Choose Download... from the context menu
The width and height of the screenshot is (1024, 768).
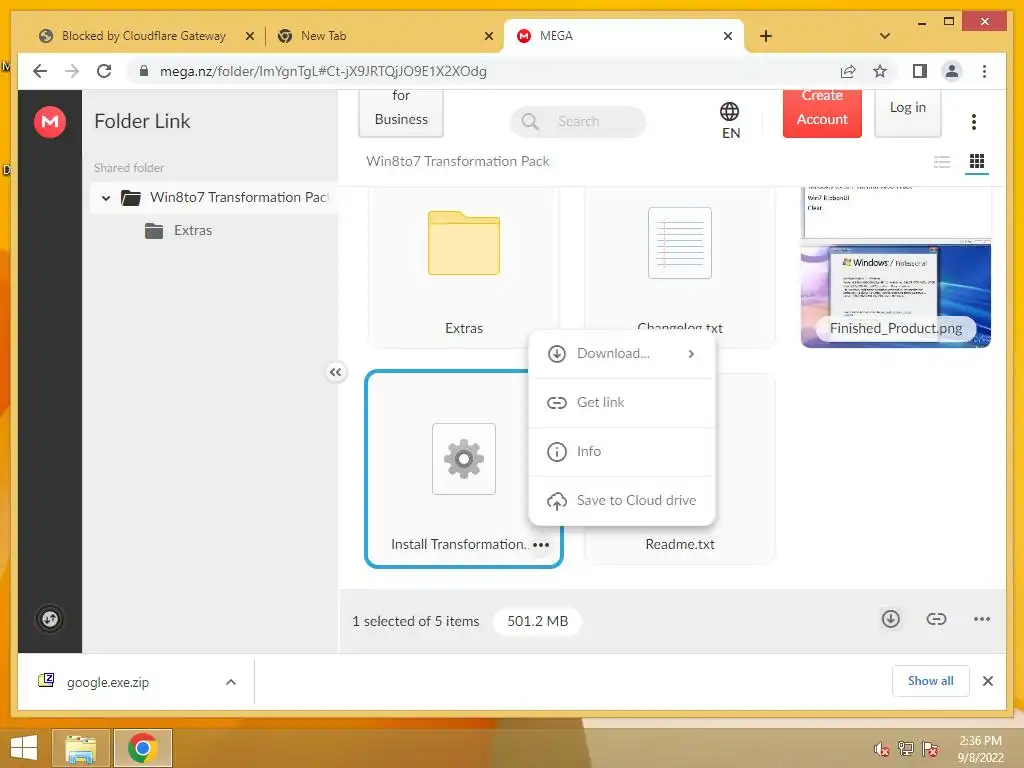[622, 354]
